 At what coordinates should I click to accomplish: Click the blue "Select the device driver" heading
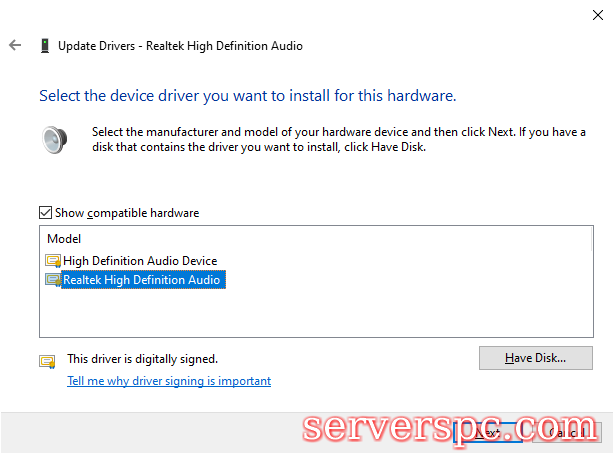(247, 97)
